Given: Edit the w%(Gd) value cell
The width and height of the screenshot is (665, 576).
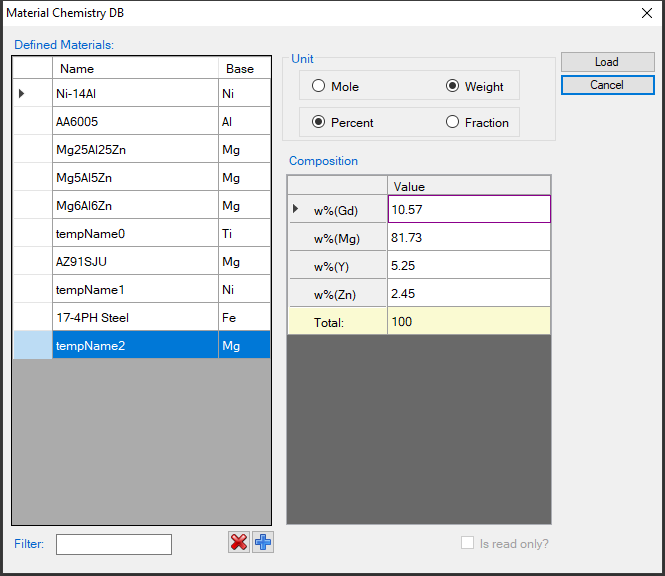Looking at the screenshot, I should pos(468,209).
